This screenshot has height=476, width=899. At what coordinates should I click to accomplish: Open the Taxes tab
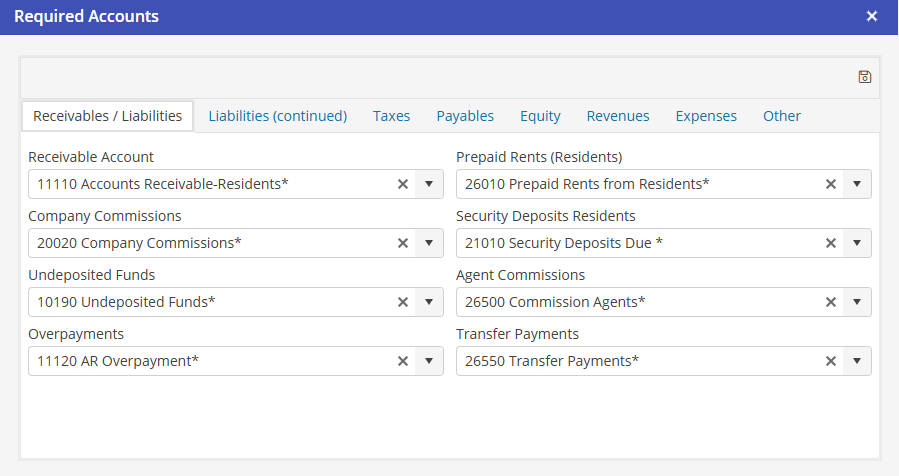coord(391,116)
